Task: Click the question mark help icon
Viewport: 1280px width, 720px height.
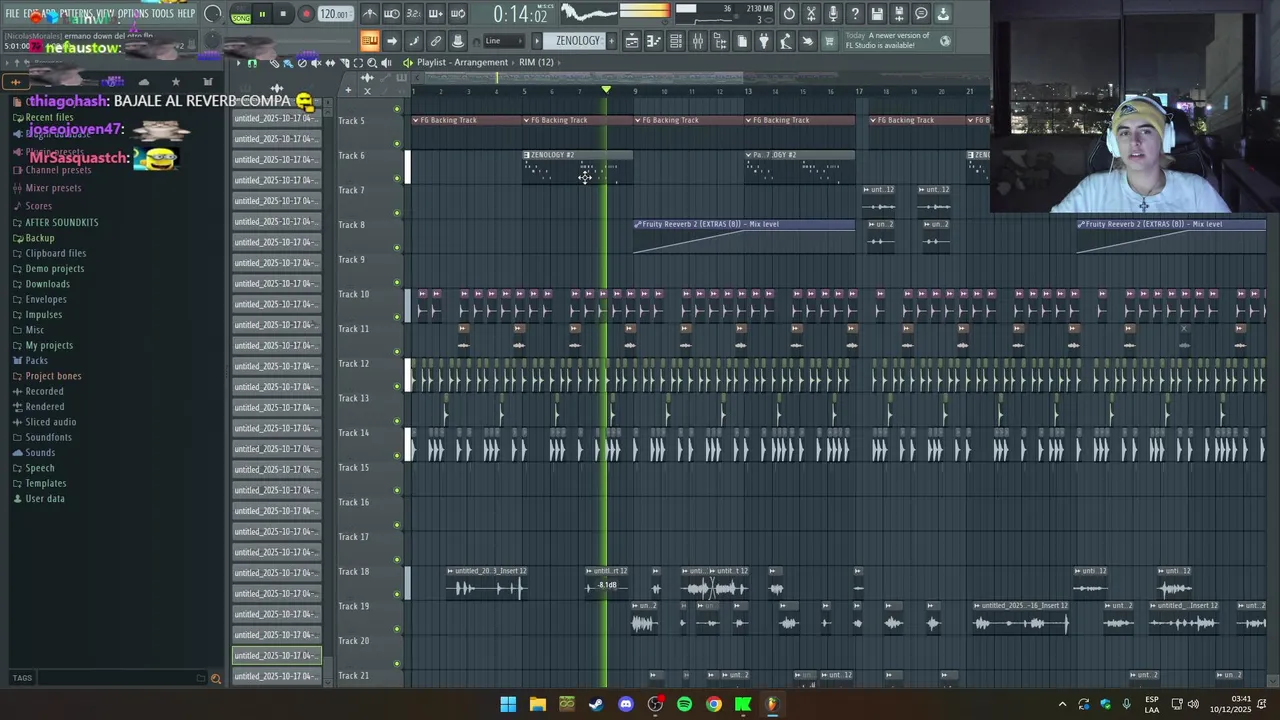Action: click(x=855, y=14)
